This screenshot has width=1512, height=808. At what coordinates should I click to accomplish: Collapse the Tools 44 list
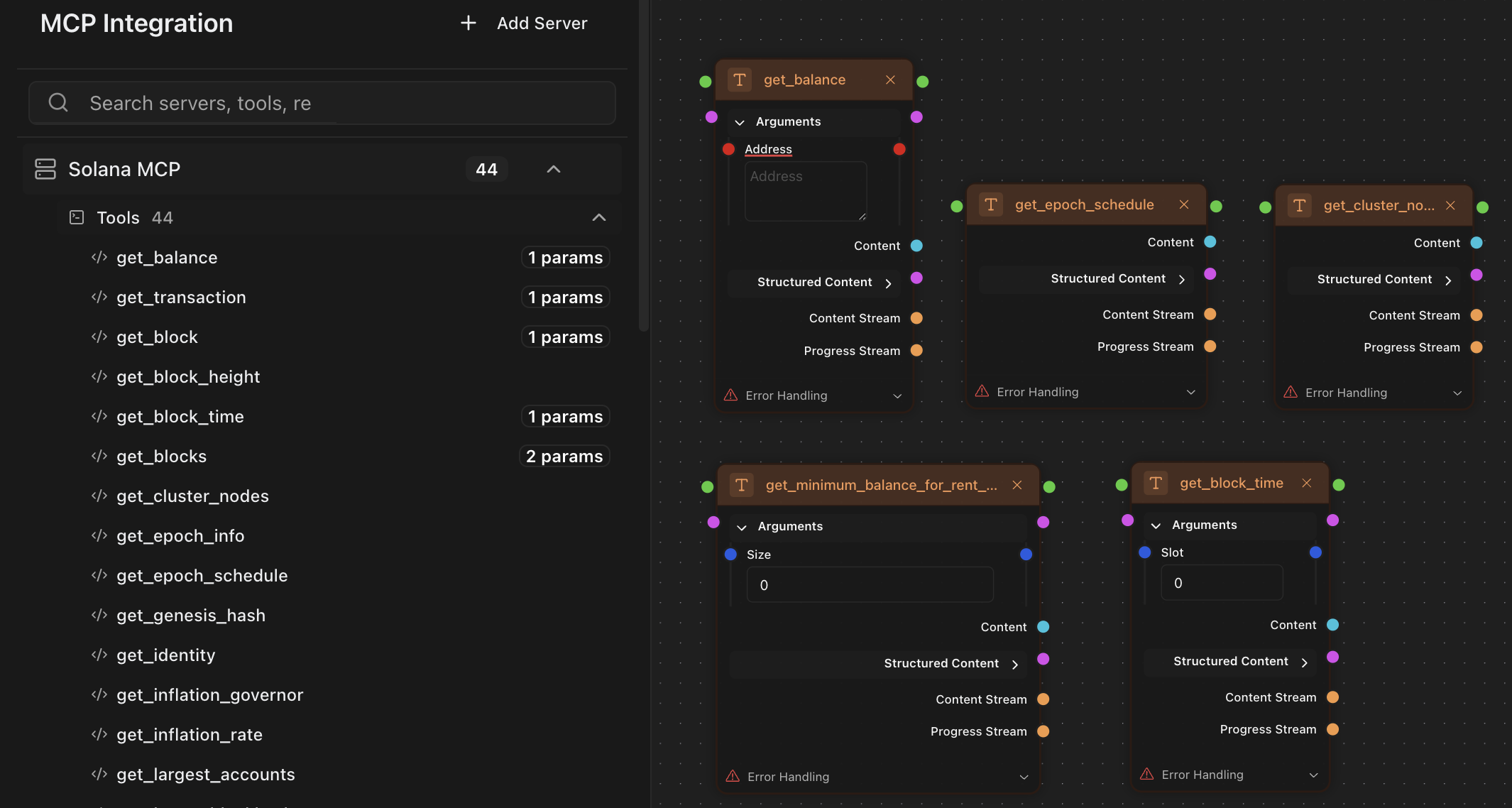[598, 217]
